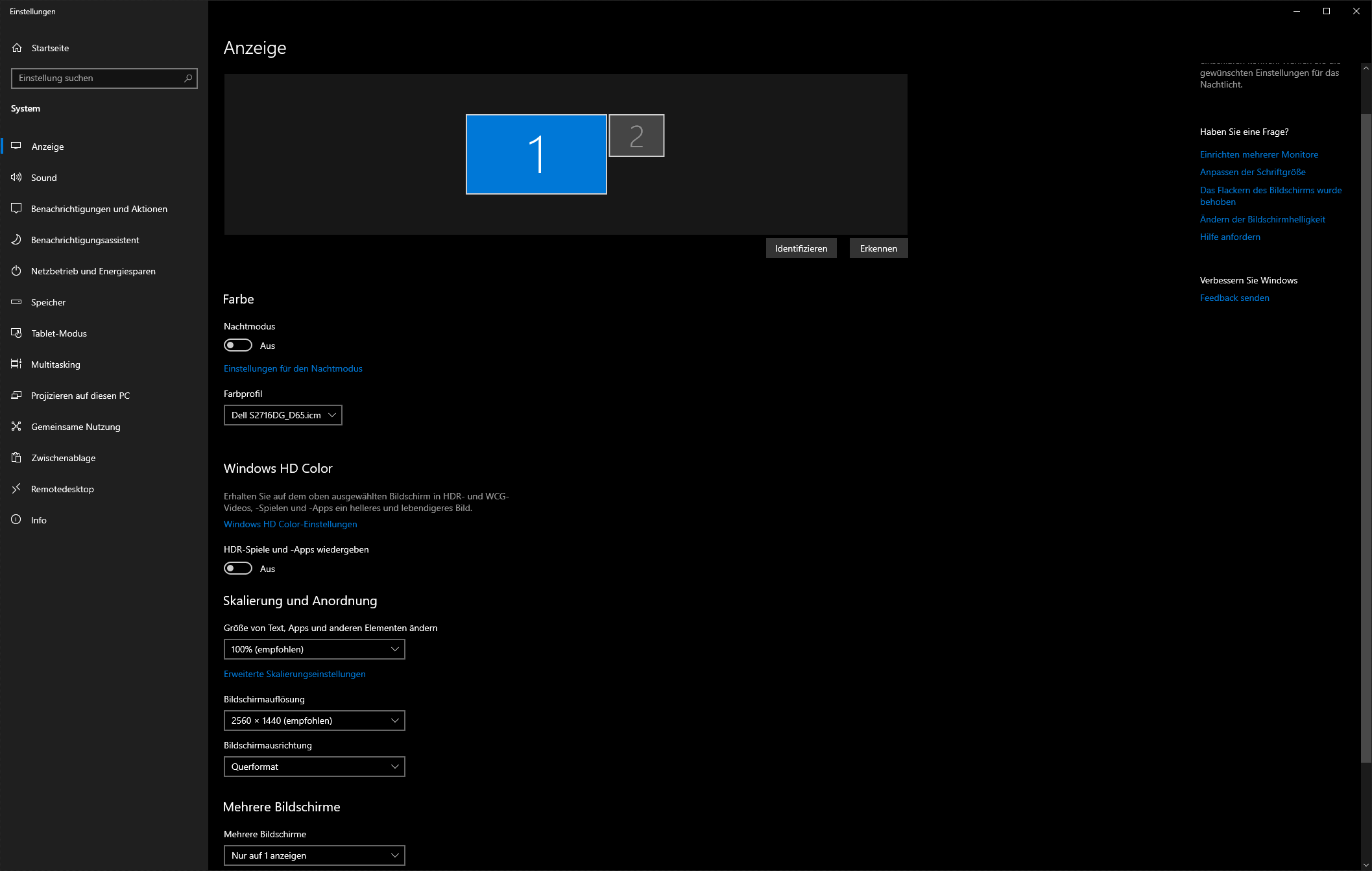Click the Sound speaker icon
This screenshot has width=1372, height=871.
[x=16, y=177]
